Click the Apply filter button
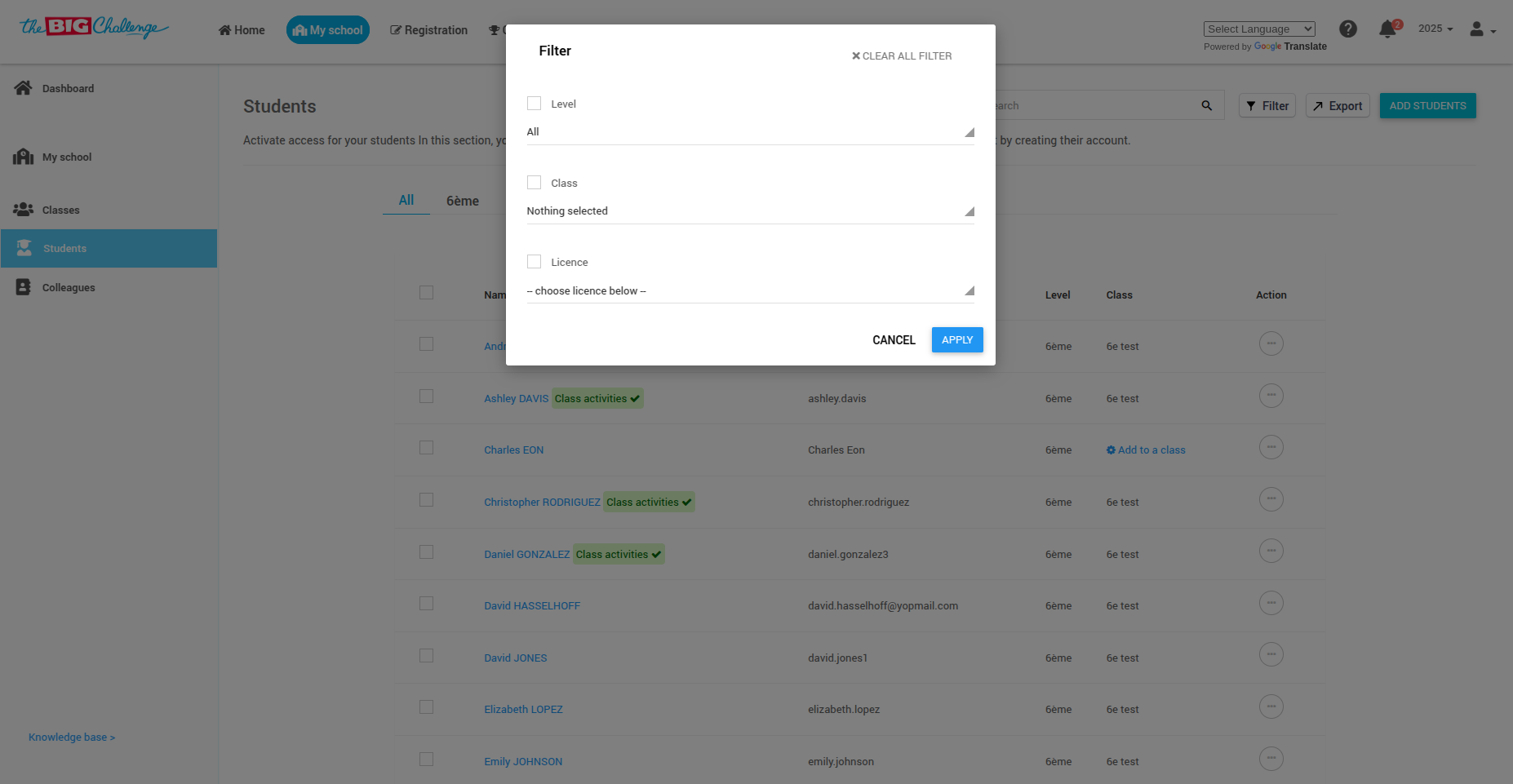The image size is (1513, 784). (x=957, y=340)
